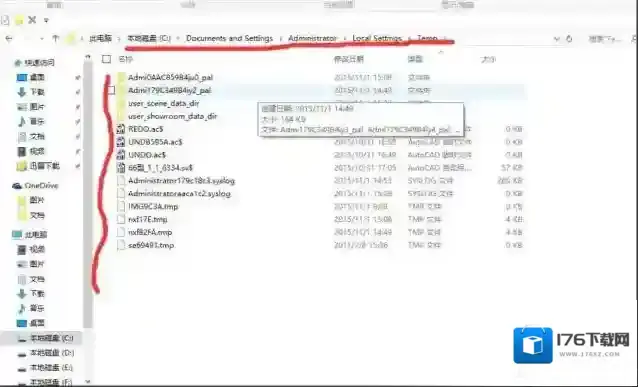638x387 pixels.
Task: Click 本地磁盘 (C:) in the address breadcrumb
Action: click(149, 38)
